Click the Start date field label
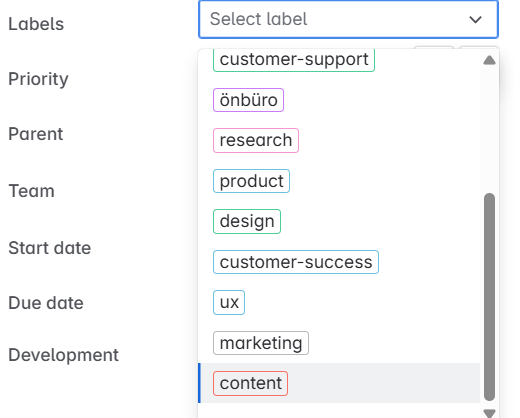Image resolution: width=520 pixels, height=418 pixels. point(50,248)
